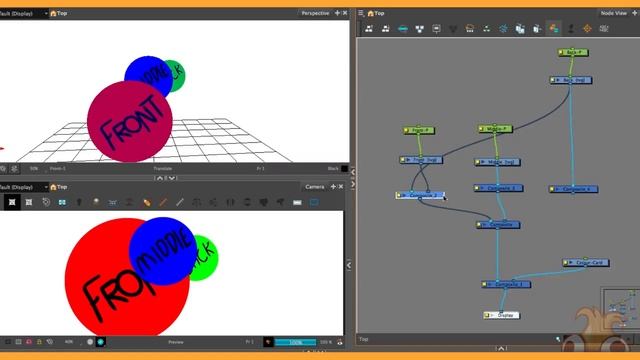The width and height of the screenshot is (640, 360).
Task: Click the collapse arrow below the Node View
Action: click(501, 349)
